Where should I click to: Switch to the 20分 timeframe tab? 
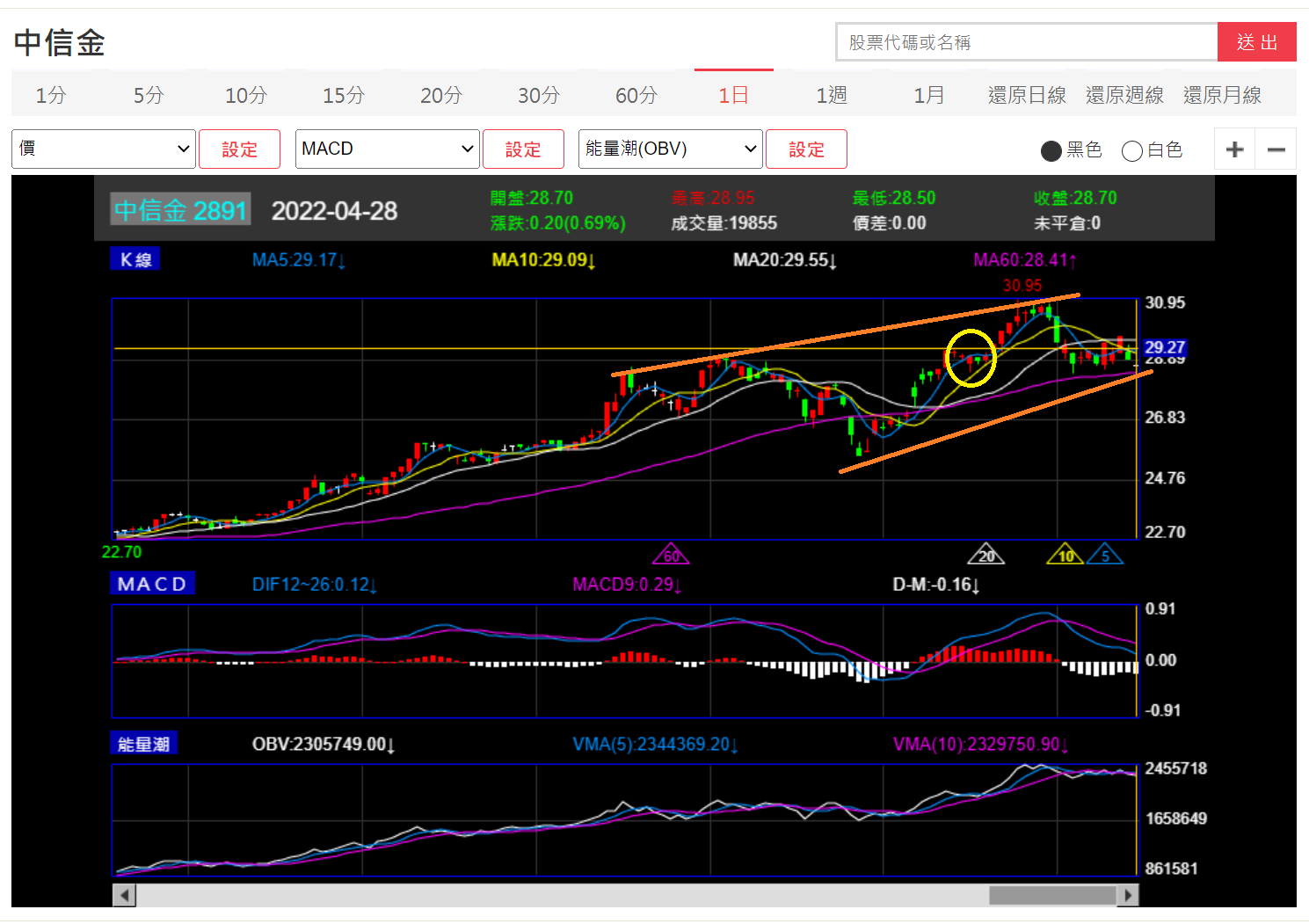[441, 95]
